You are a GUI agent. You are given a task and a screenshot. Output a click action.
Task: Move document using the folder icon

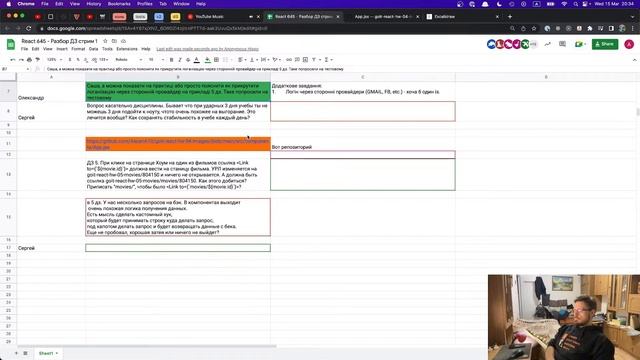(x=114, y=41)
